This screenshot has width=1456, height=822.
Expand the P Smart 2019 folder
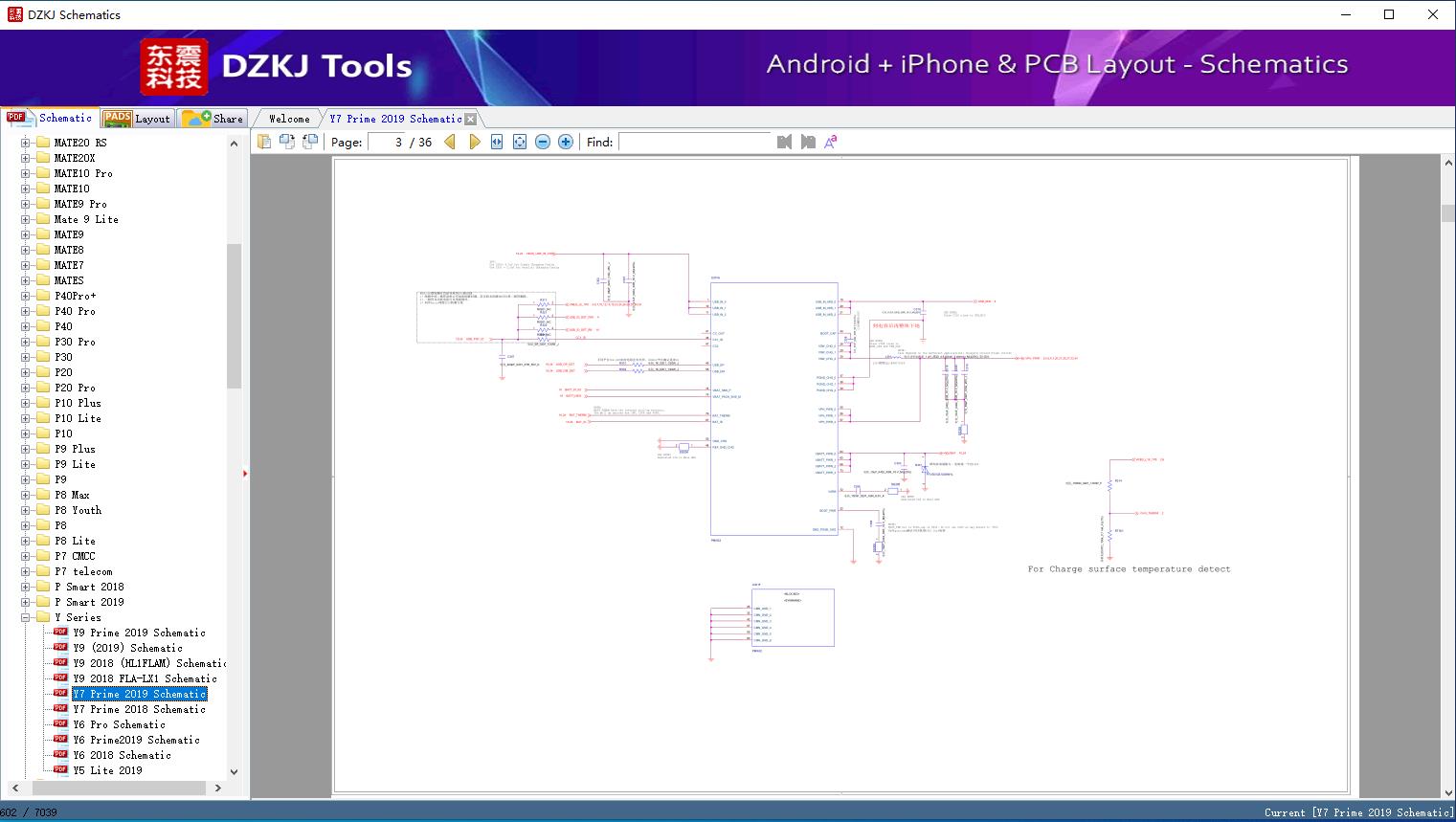click(26, 602)
